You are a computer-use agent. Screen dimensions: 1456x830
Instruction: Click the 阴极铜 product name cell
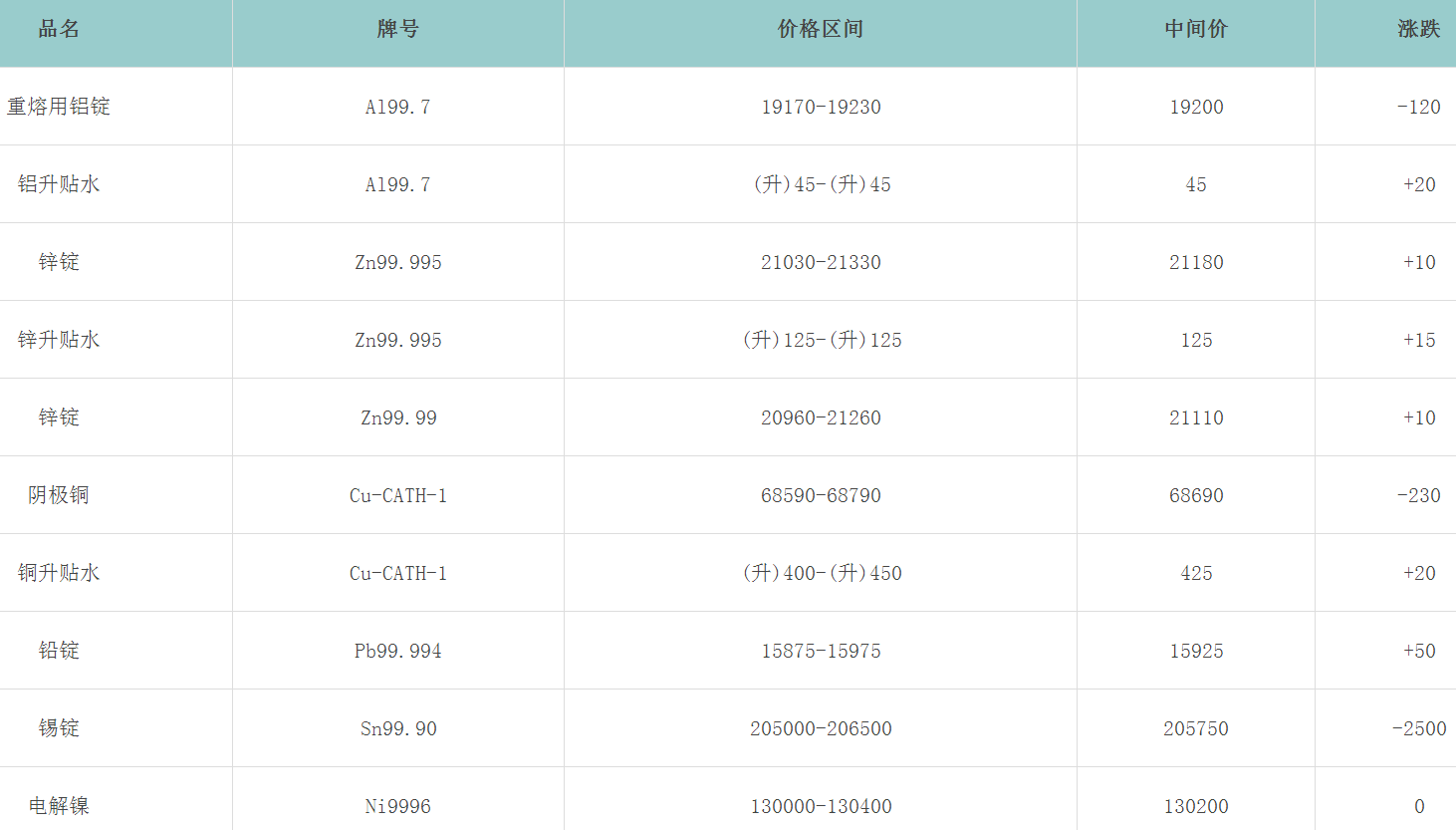59,495
